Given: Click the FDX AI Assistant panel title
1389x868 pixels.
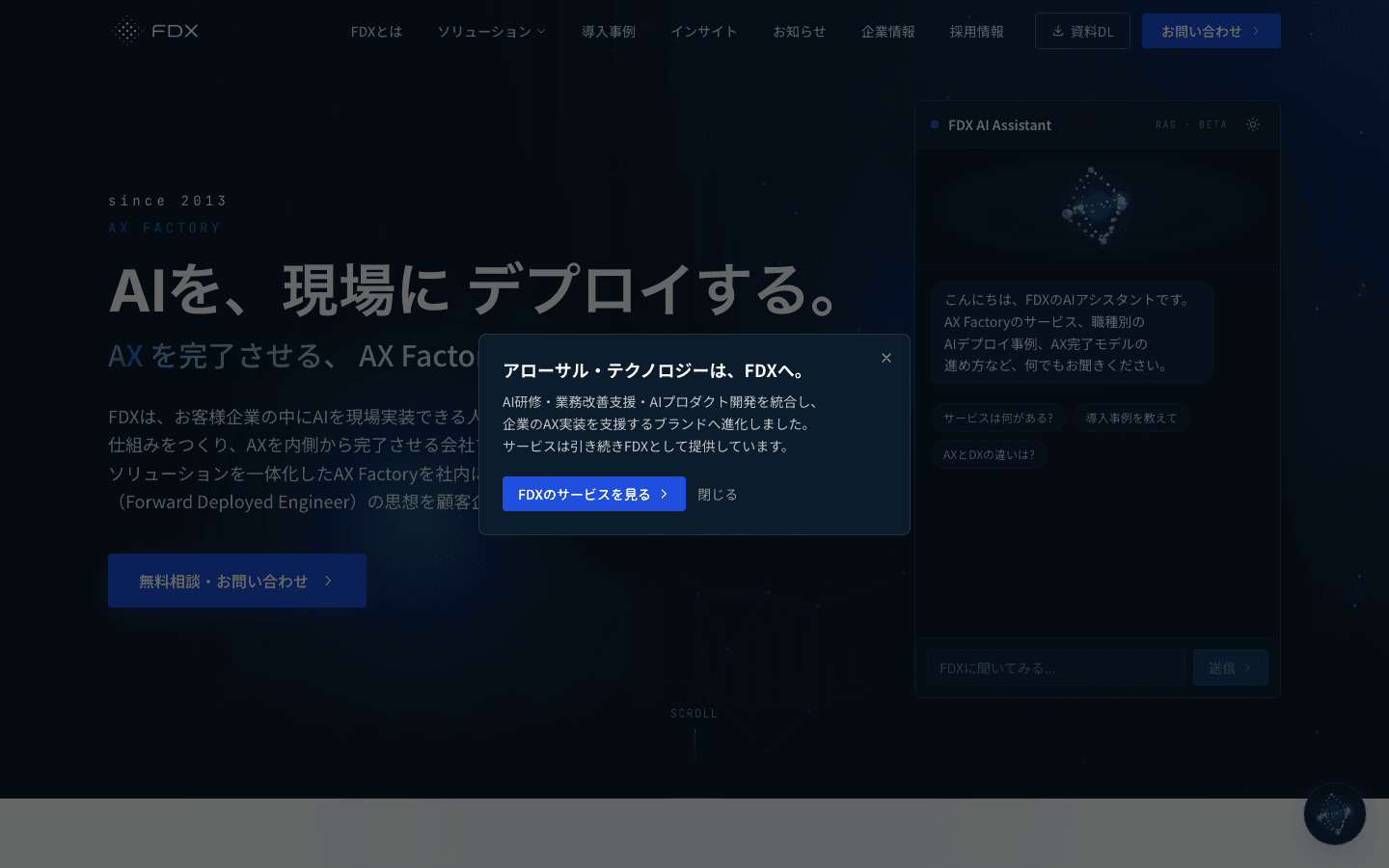Looking at the screenshot, I should tap(999, 124).
